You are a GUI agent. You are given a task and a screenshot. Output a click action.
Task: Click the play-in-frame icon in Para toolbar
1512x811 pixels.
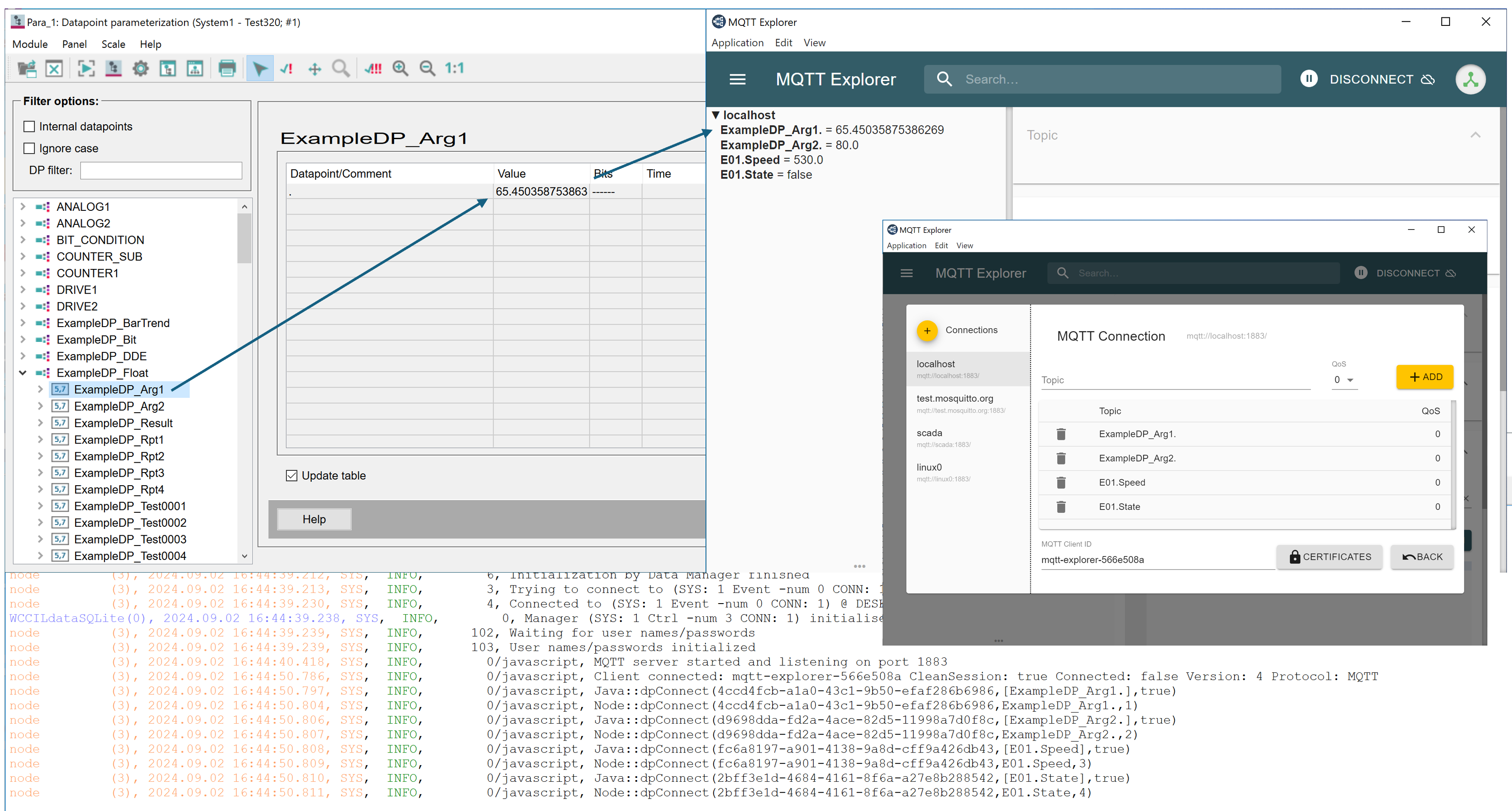point(86,69)
